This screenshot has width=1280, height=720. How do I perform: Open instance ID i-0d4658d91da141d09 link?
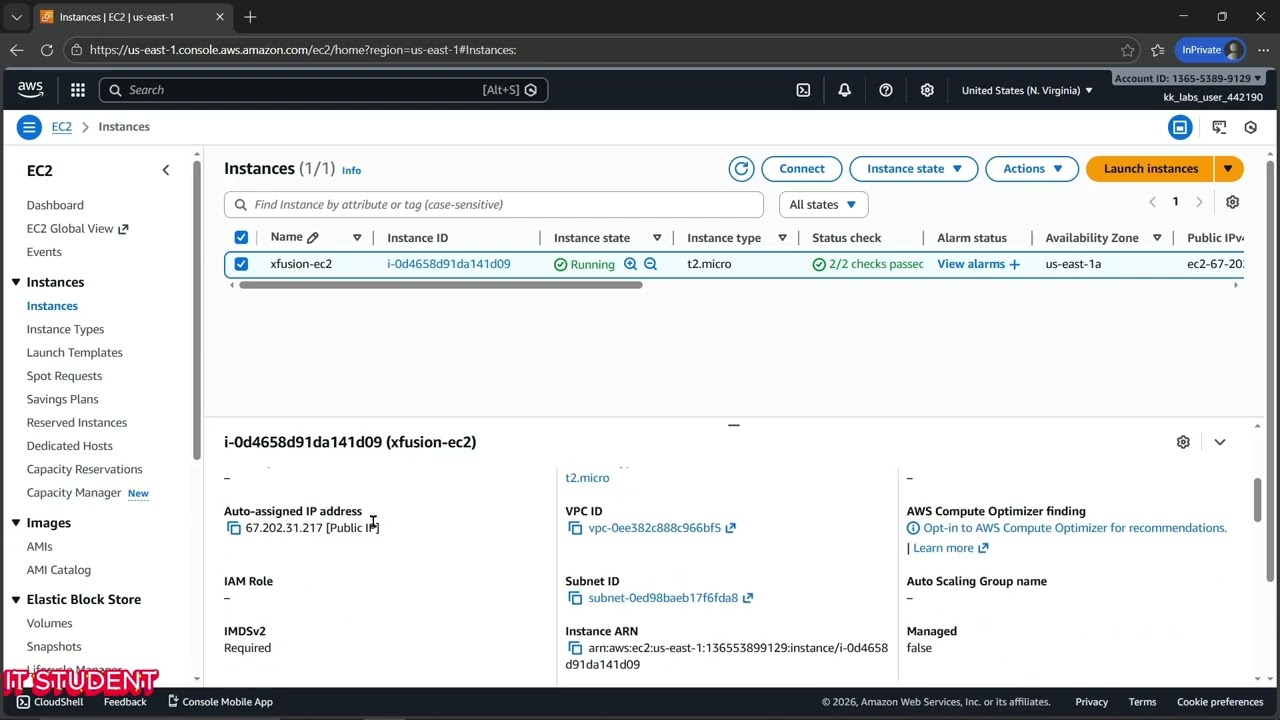pyautogui.click(x=448, y=264)
